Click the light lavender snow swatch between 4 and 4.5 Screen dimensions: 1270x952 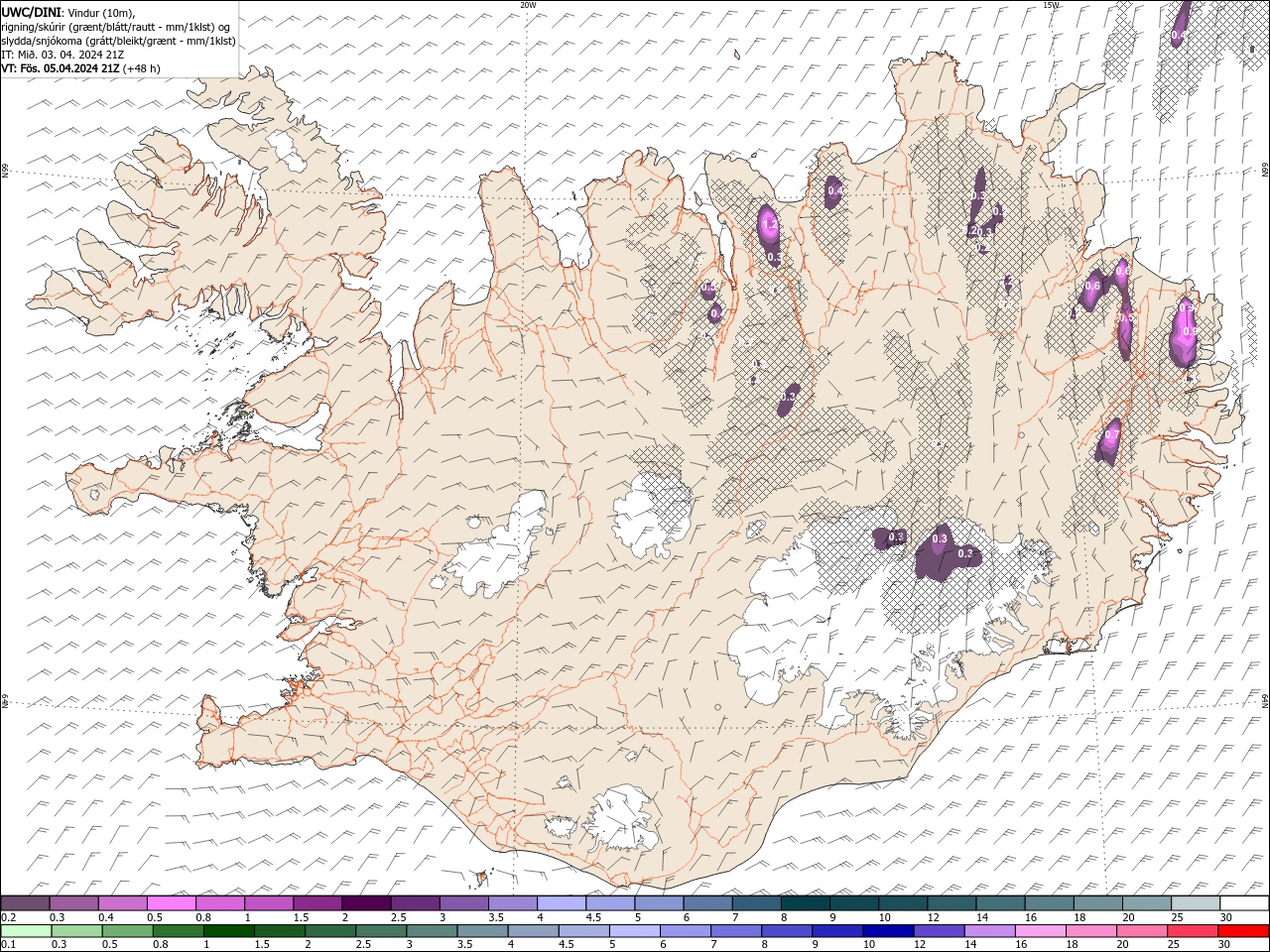[x=561, y=903]
